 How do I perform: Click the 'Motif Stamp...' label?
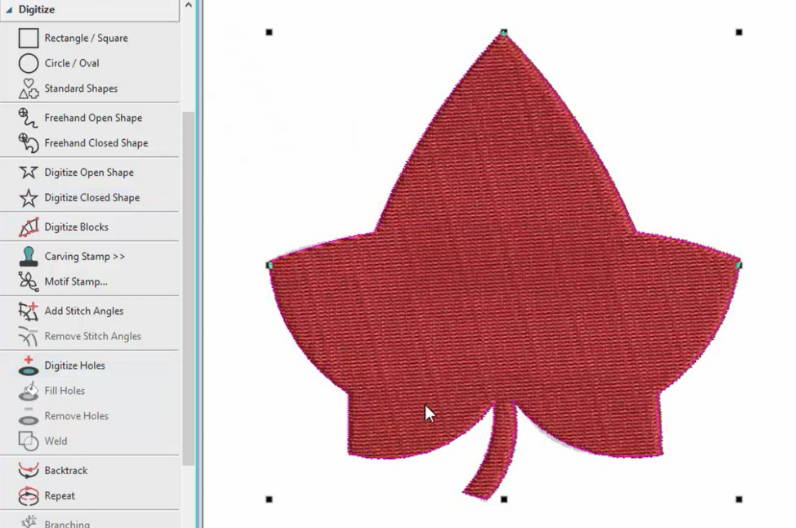tap(76, 281)
